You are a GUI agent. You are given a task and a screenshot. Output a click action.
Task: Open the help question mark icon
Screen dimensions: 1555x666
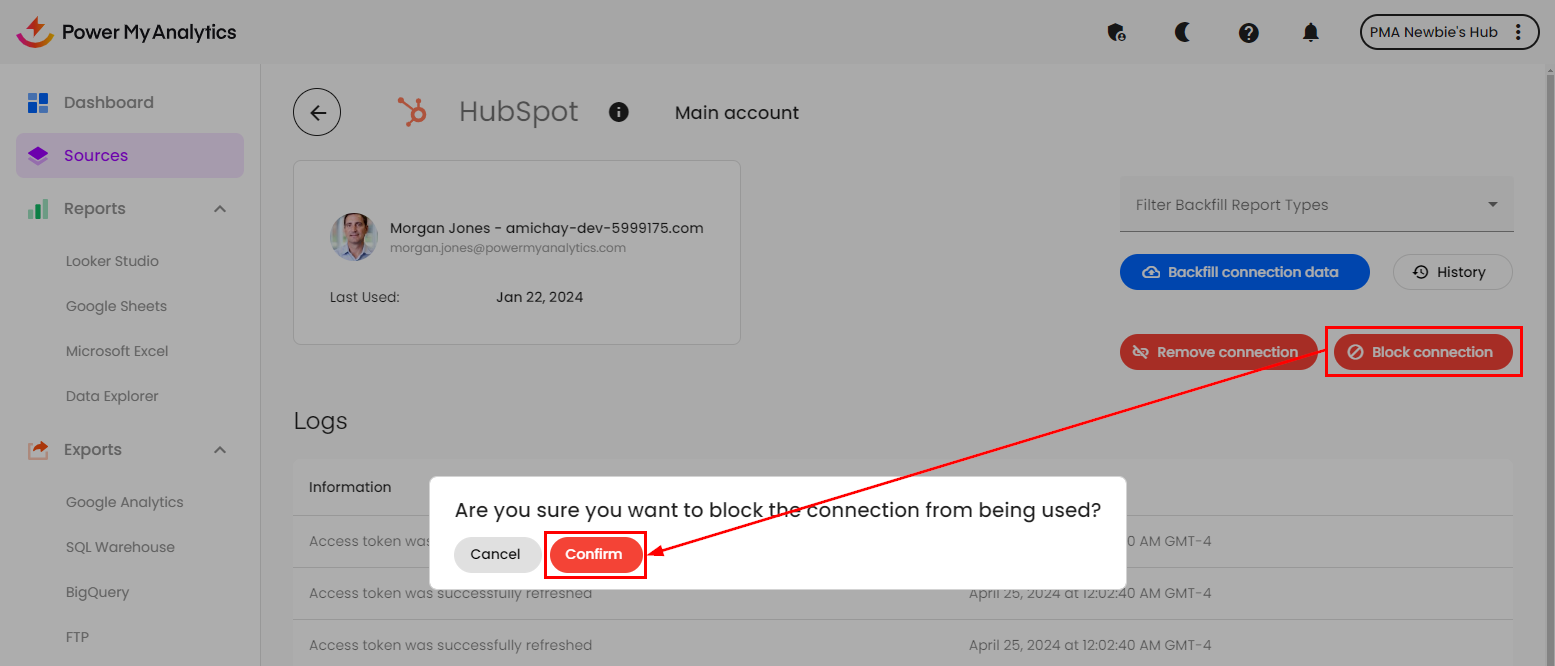(x=1248, y=33)
